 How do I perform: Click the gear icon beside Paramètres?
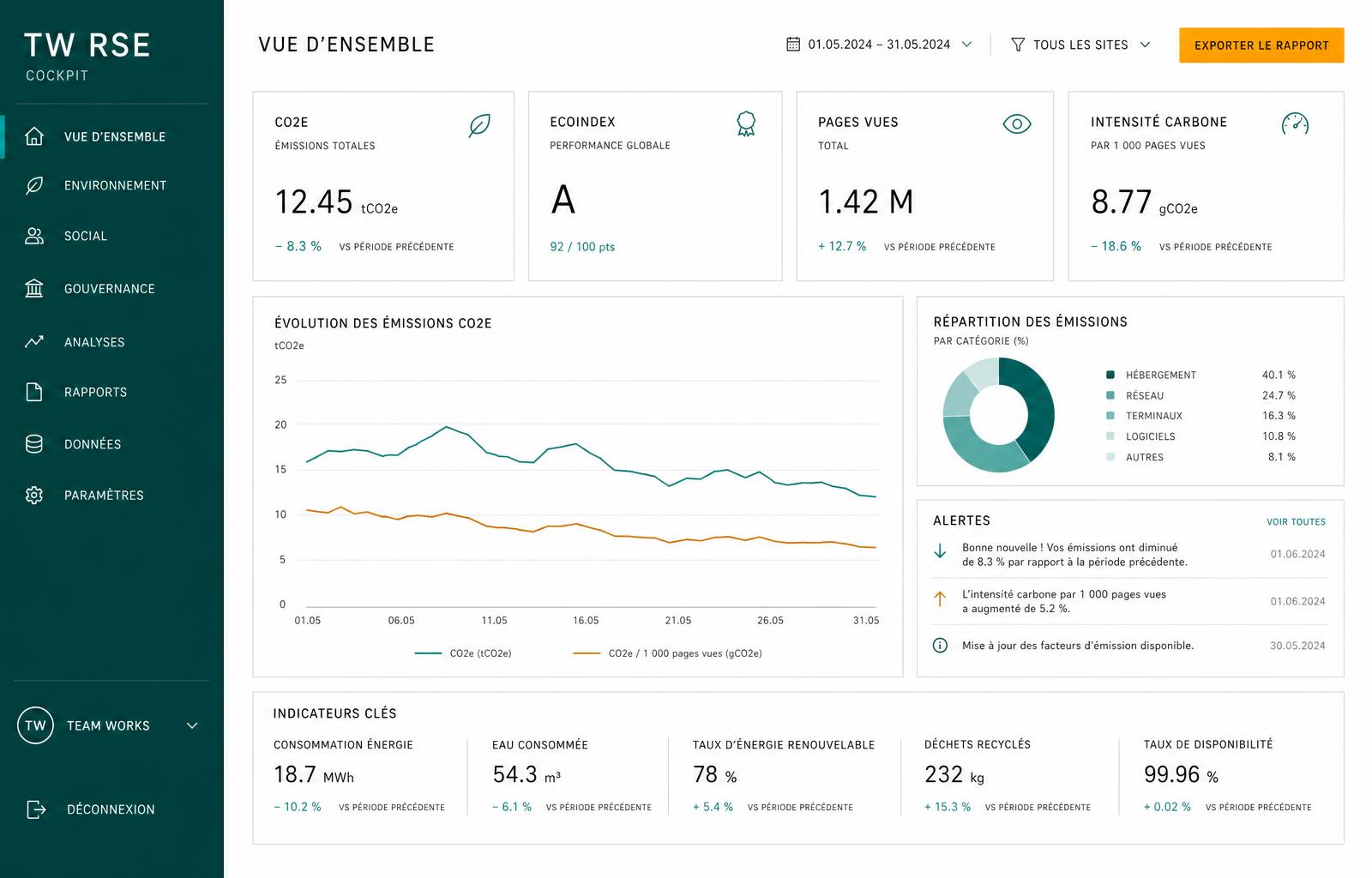point(34,495)
